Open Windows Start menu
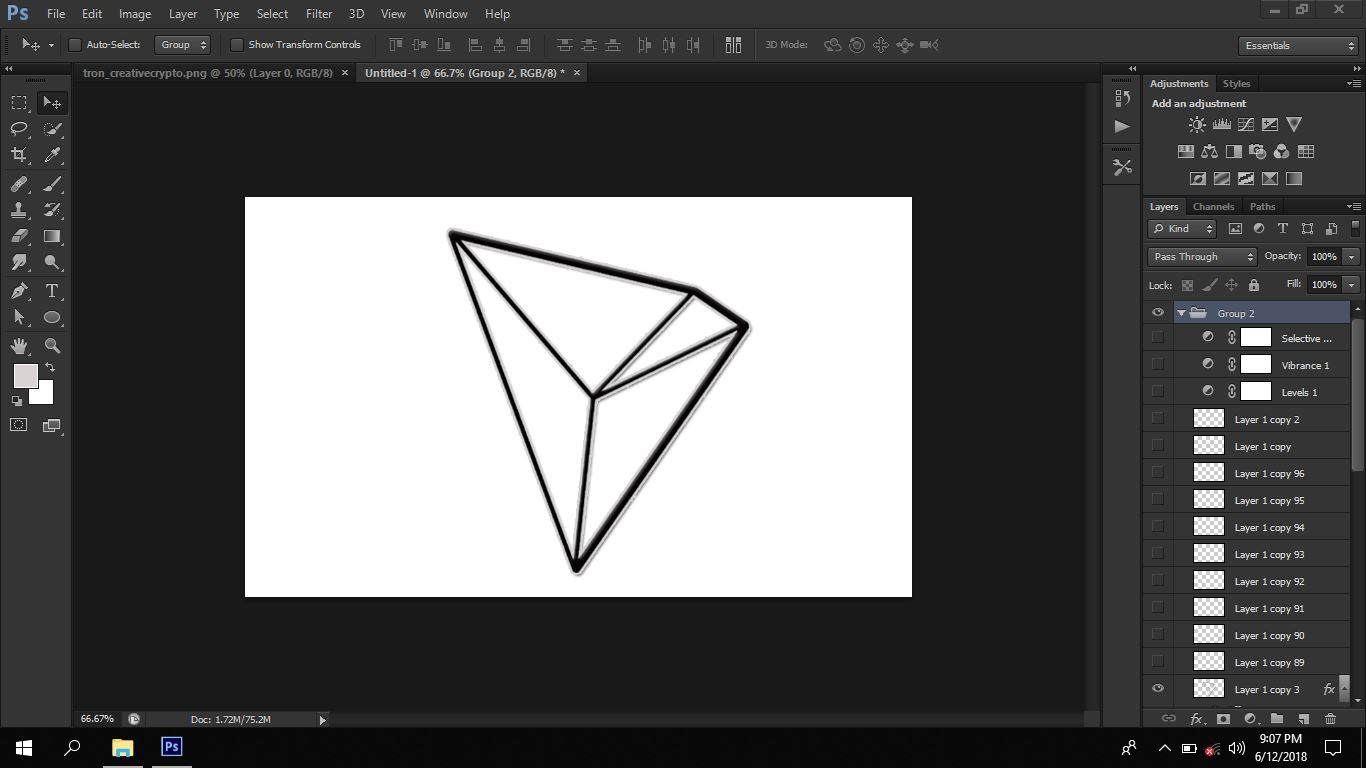The height and width of the screenshot is (768, 1366). (x=24, y=747)
